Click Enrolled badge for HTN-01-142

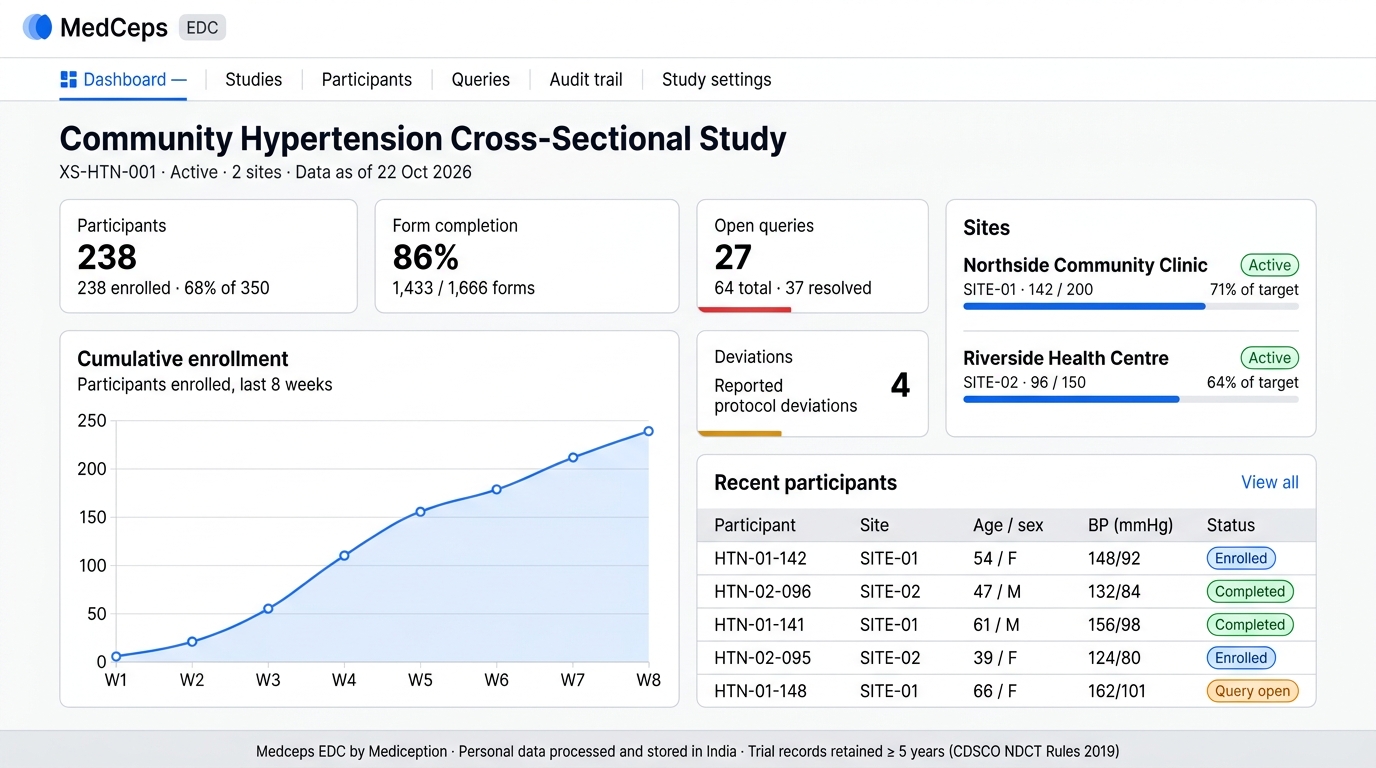[1241, 558]
